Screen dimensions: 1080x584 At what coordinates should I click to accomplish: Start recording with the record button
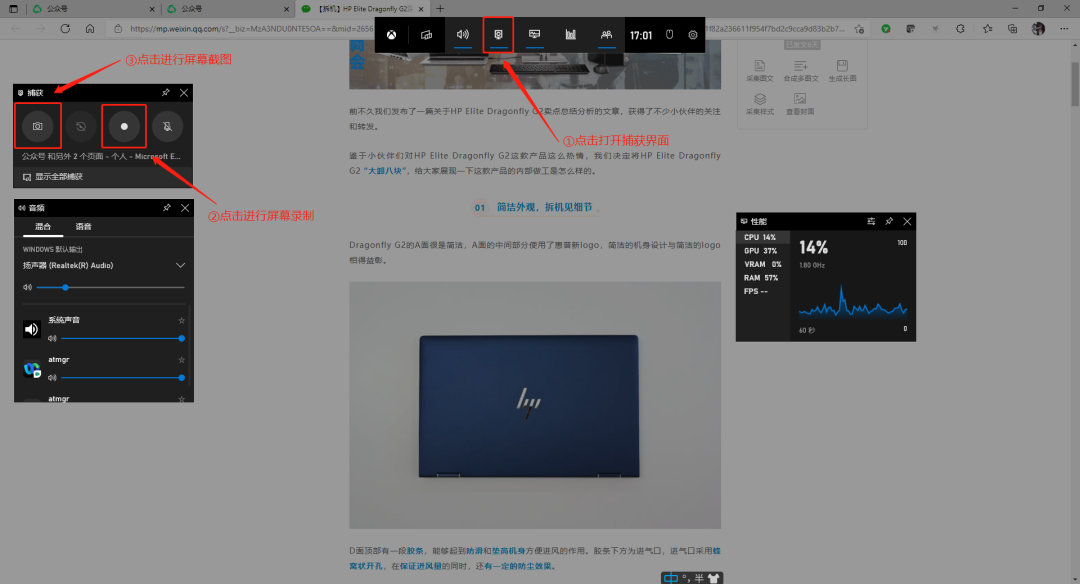(x=124, y=126)
